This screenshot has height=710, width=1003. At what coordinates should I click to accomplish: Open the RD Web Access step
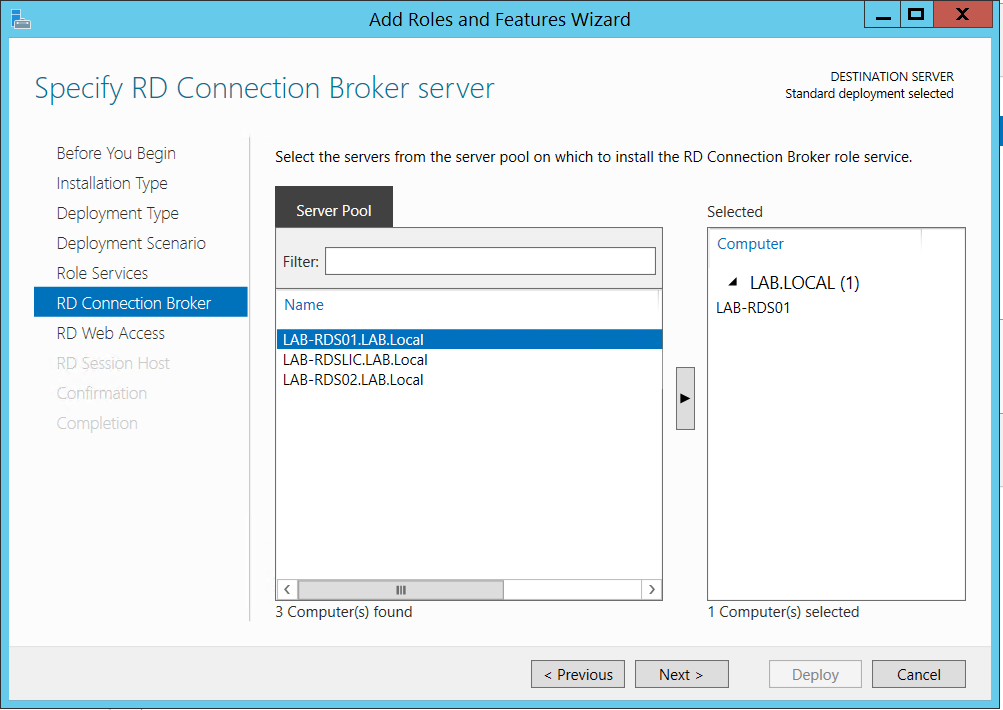(111, 333)
